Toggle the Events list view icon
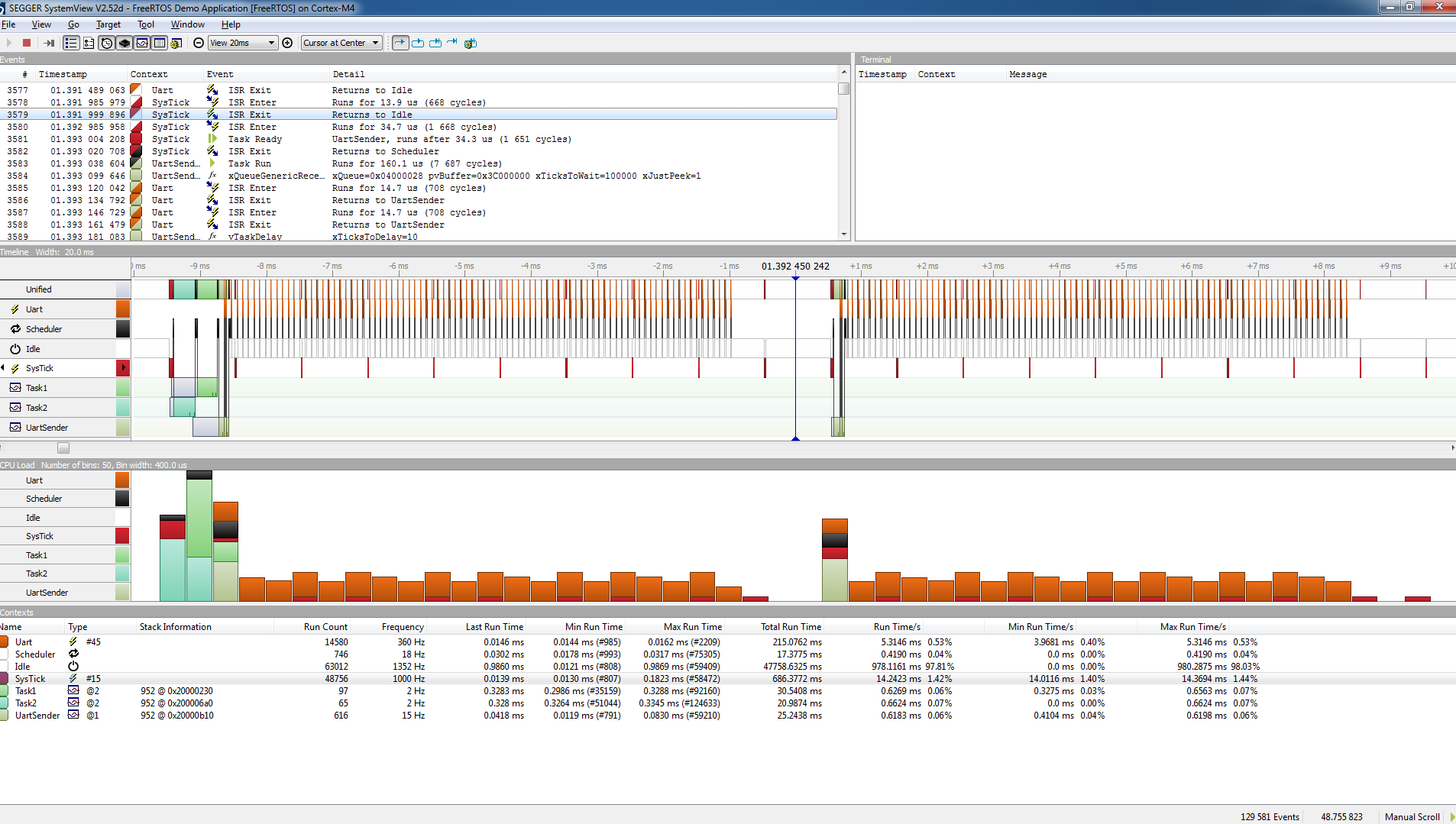Screen dimensions: 1456x824 pos(71,43)
